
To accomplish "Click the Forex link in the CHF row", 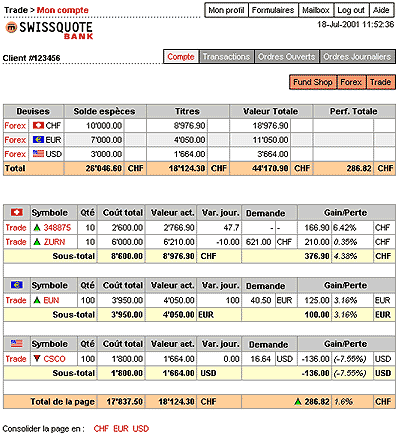I will tap(15, 126).
